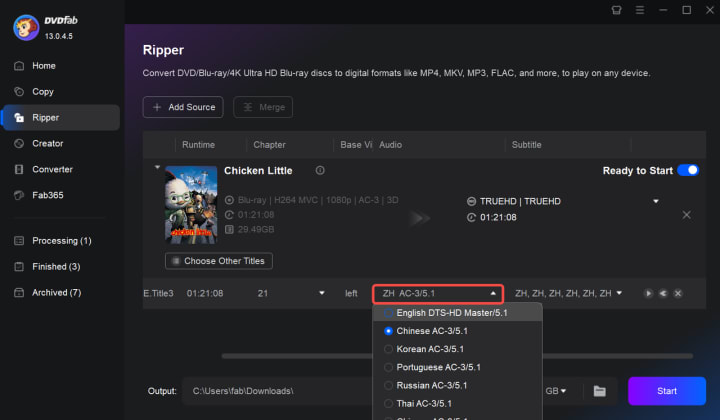Click the Chicken Little title text

click(x=258, y=171)
